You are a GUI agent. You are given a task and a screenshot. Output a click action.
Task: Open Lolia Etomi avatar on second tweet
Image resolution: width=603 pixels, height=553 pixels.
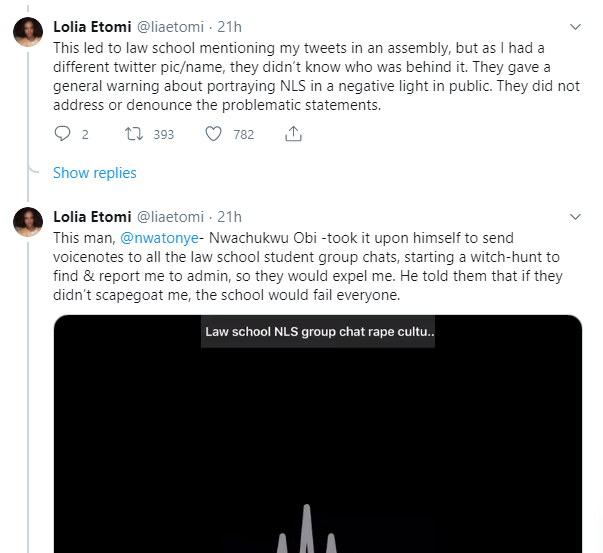pyautogui.click(x=28, y=222)
